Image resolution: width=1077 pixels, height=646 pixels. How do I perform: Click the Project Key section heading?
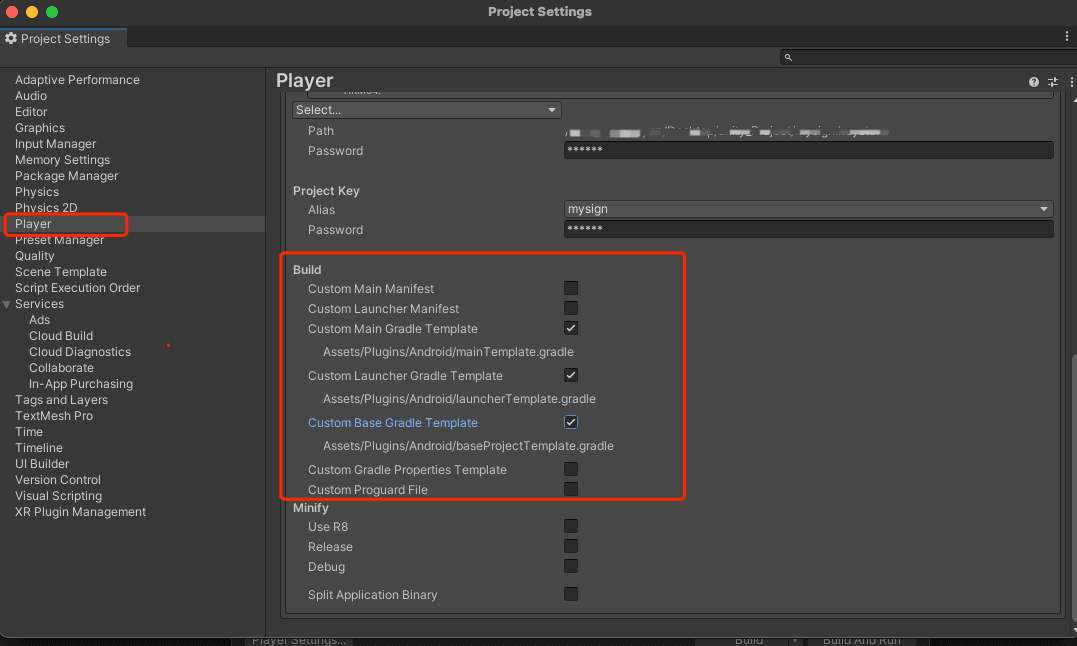(326, 191)
